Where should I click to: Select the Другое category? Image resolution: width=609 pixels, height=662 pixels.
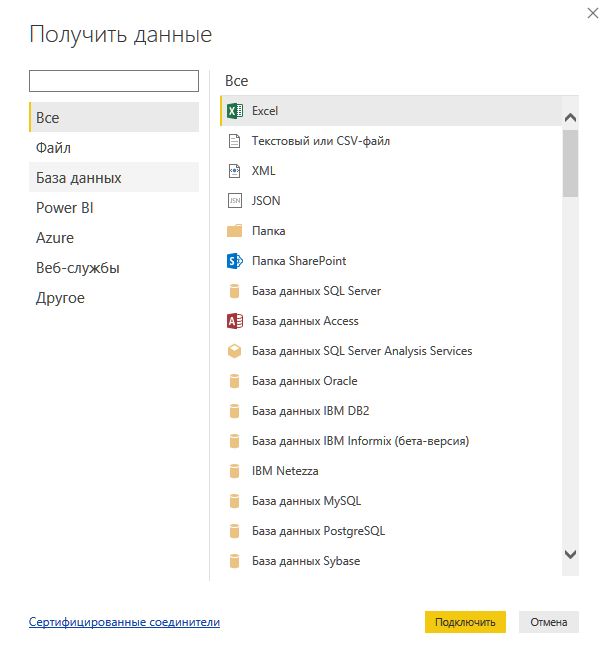click(114, 298)
